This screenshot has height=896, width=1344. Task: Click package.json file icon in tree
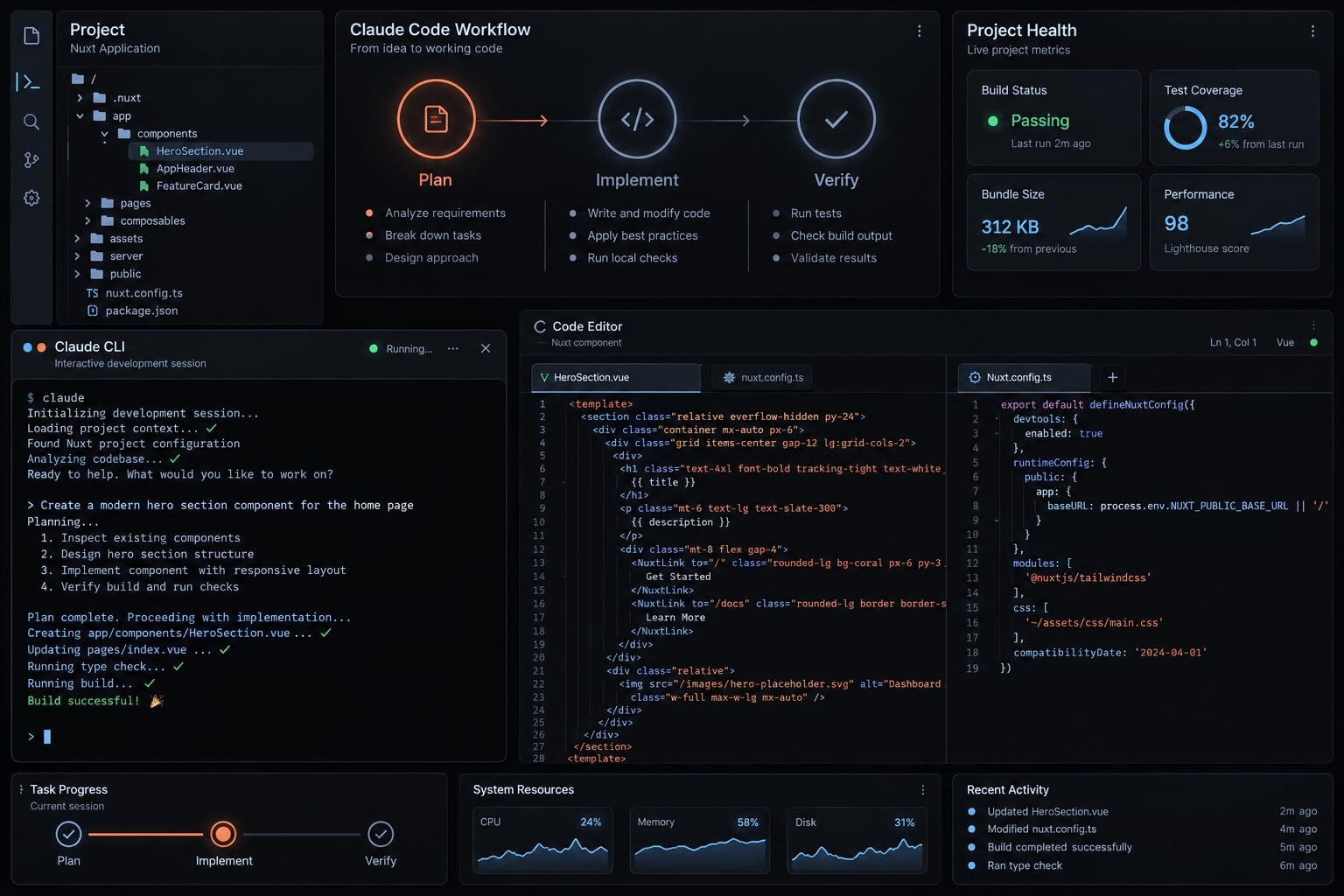(92, 311)
